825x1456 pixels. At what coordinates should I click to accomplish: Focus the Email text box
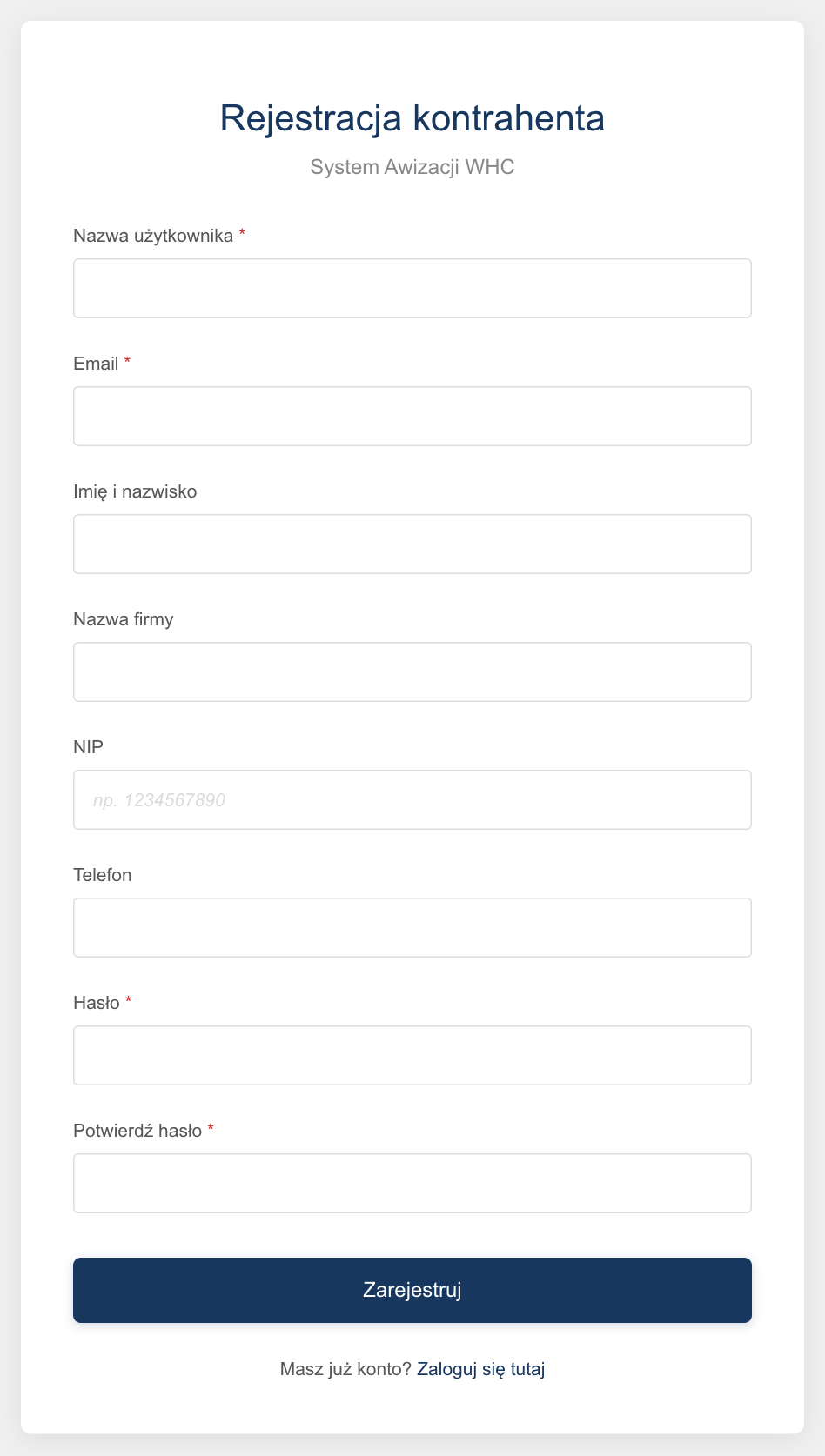click(412, 416)
